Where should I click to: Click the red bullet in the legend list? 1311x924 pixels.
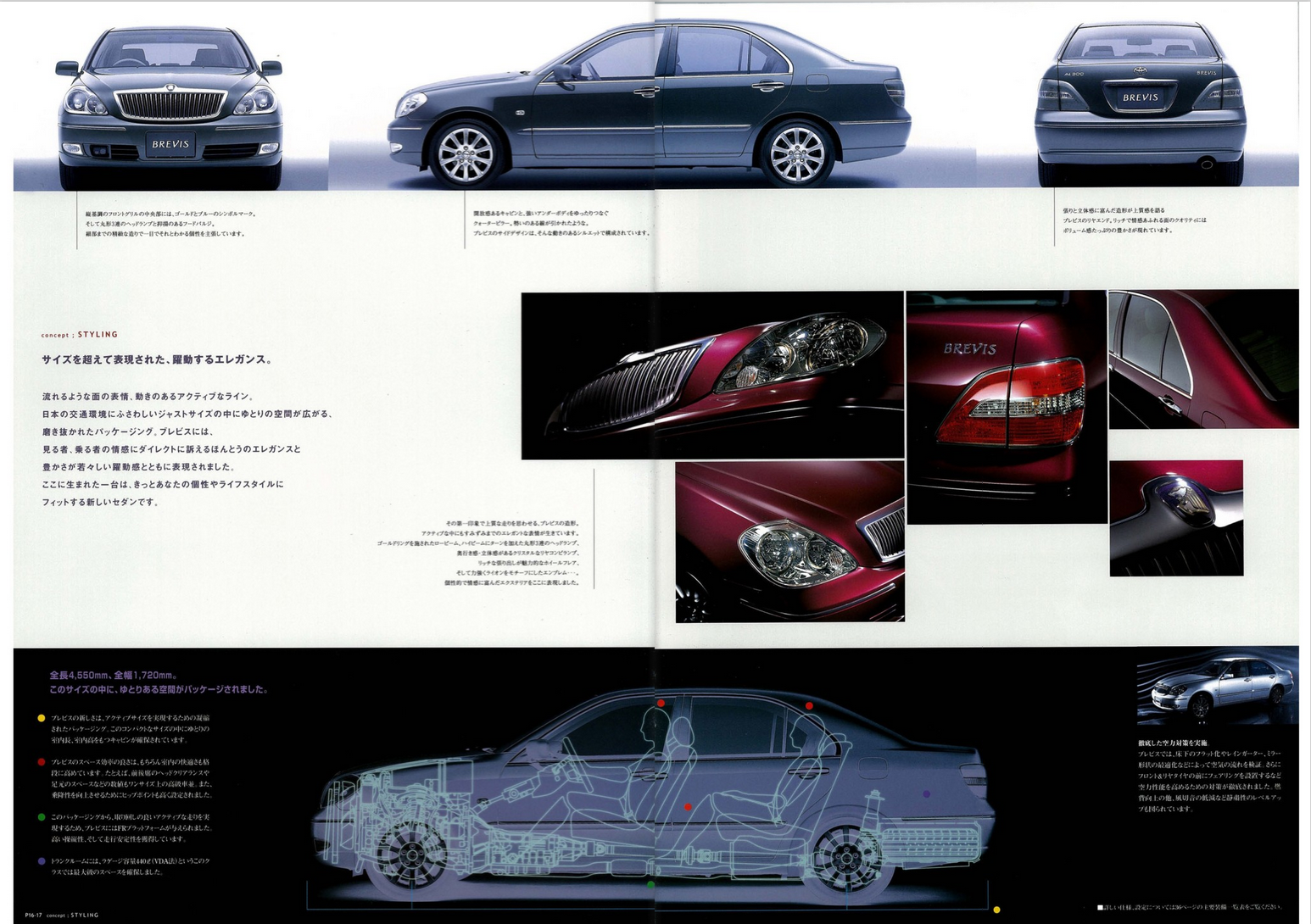point(41,762)
